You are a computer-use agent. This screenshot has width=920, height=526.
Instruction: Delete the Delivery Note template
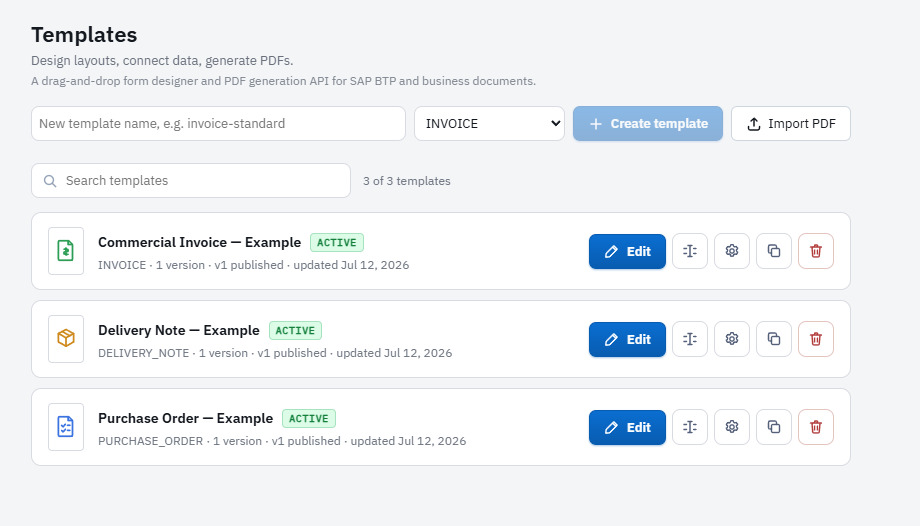(x=816, y=339)
